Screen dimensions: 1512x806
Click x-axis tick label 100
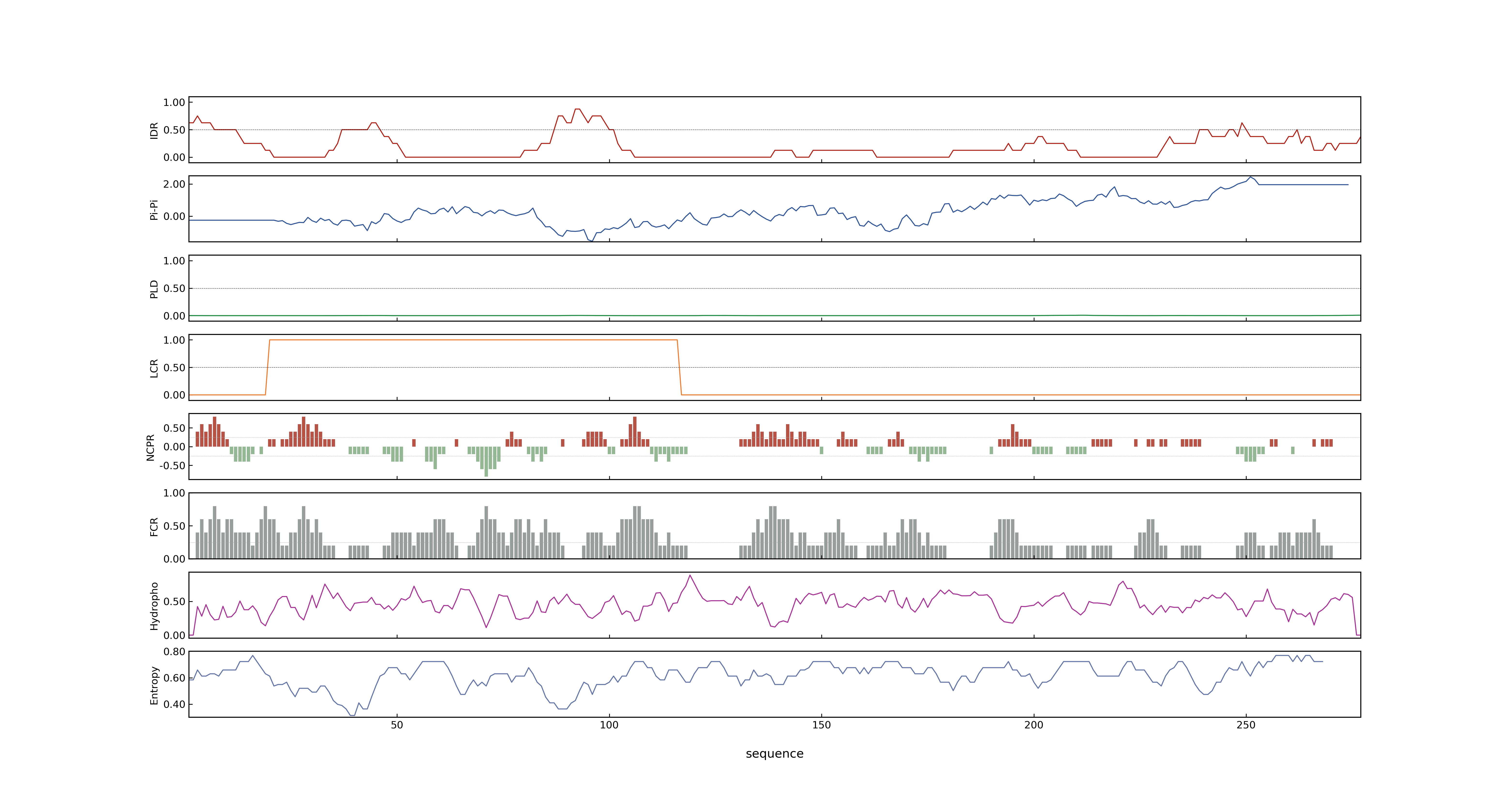tap(609, 725)
